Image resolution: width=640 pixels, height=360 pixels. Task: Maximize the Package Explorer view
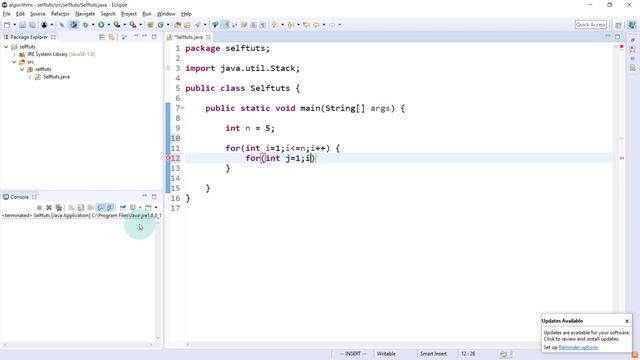pos(154,37)
